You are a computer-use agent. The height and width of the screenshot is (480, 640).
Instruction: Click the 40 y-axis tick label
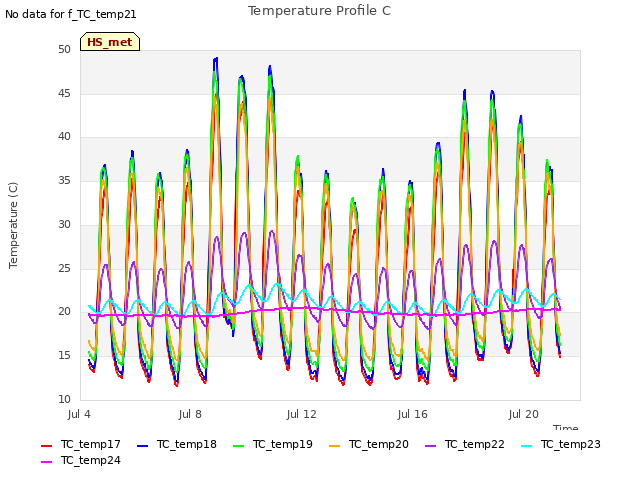point(64,137)
